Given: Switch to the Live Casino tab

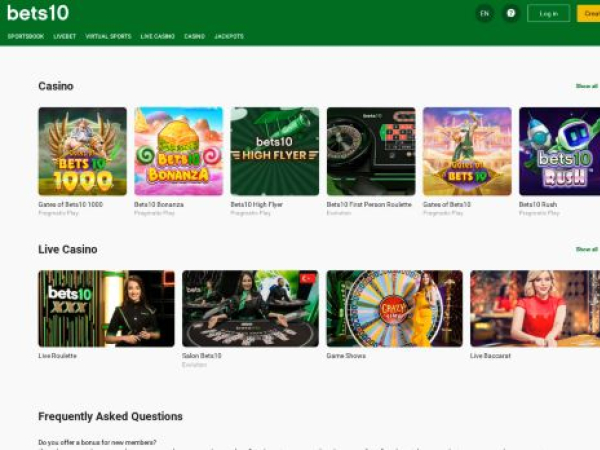Looking at the screenshot, I should pos(157,36).
